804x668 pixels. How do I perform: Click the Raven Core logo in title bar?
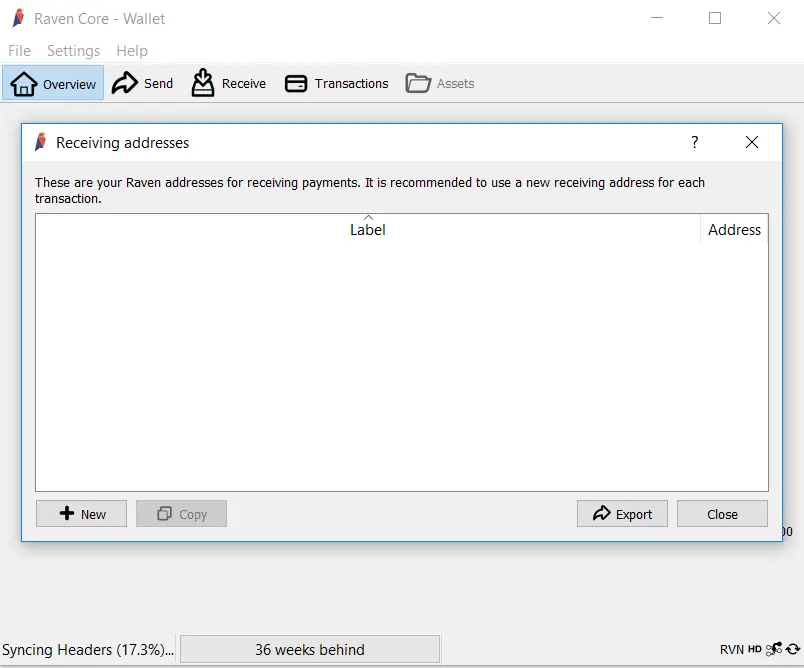coord(19,18)
